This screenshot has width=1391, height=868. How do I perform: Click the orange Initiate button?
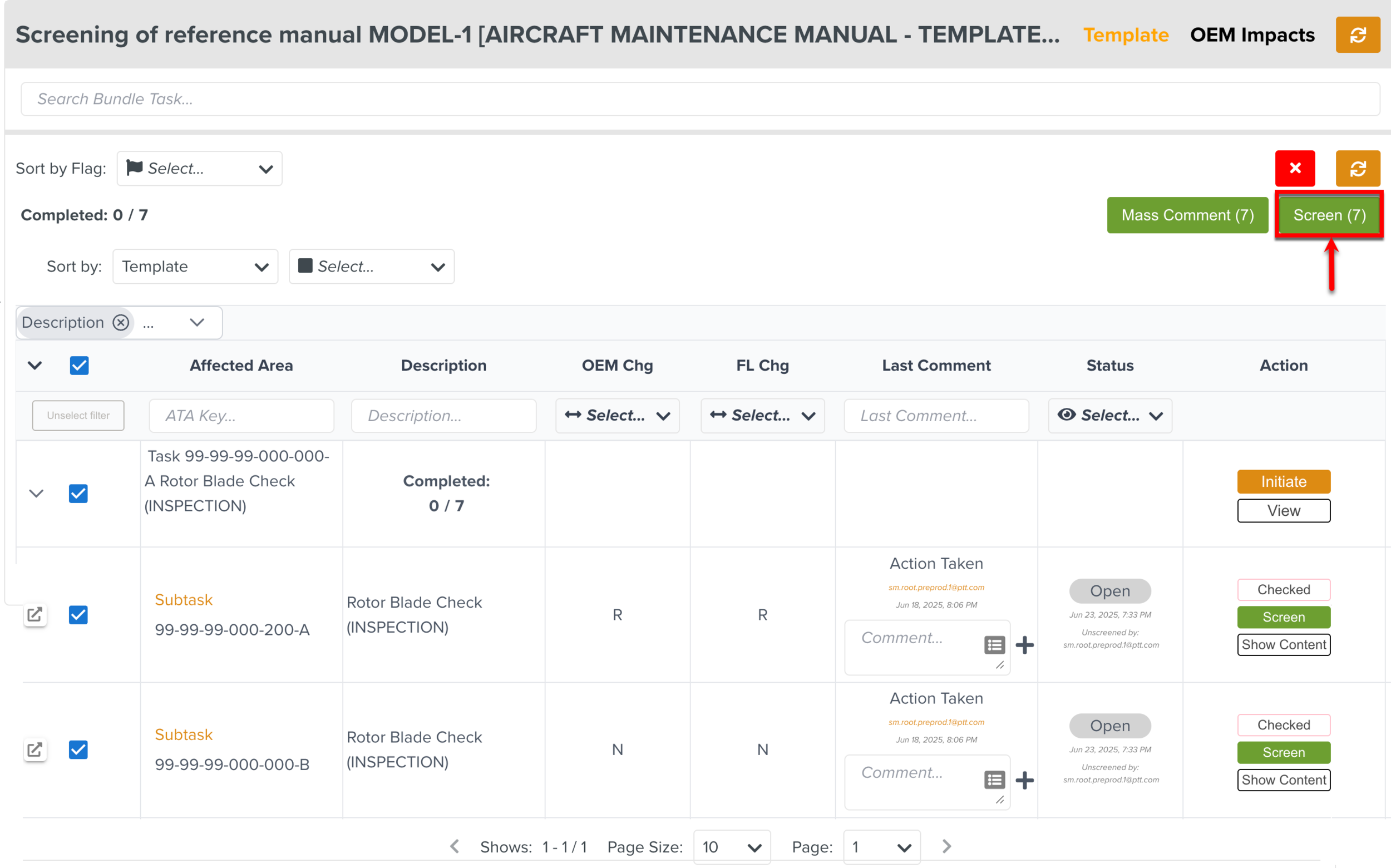1283,482
